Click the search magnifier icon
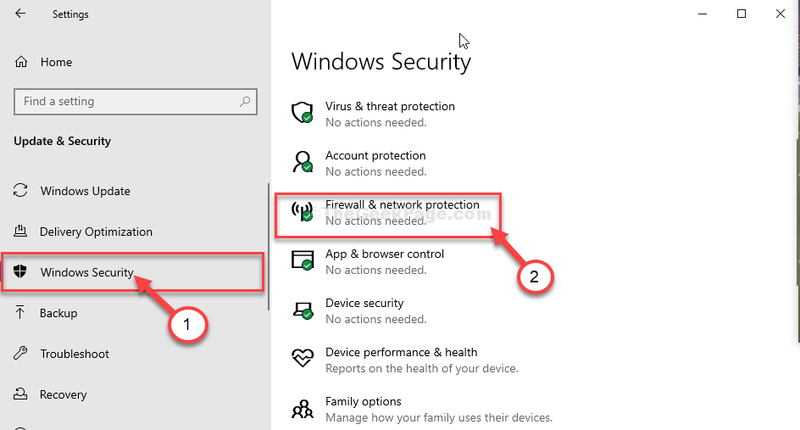The width and height of the screenshot is (800, 430). pos(245,102)
